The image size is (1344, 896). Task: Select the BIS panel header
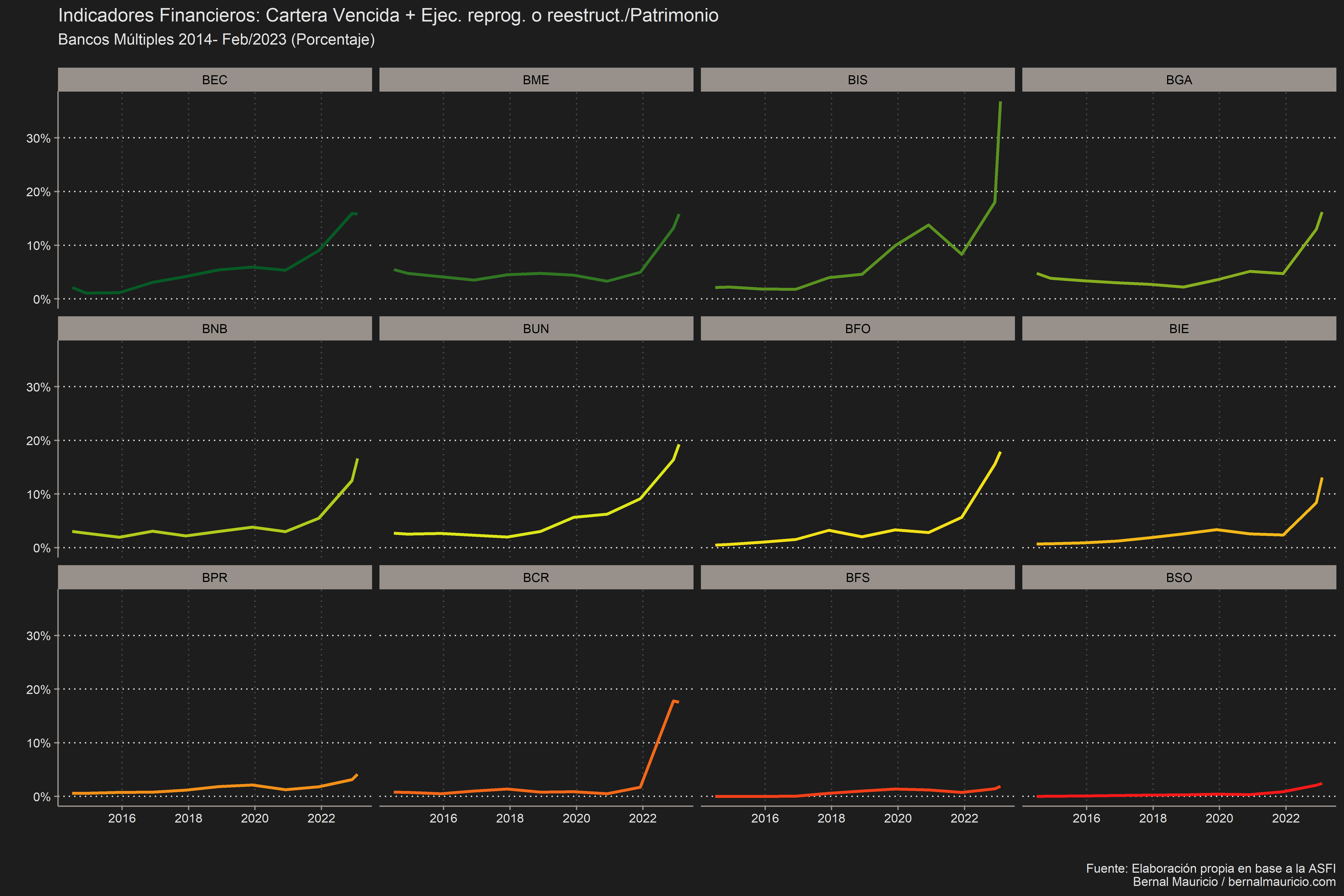(858, 80)
